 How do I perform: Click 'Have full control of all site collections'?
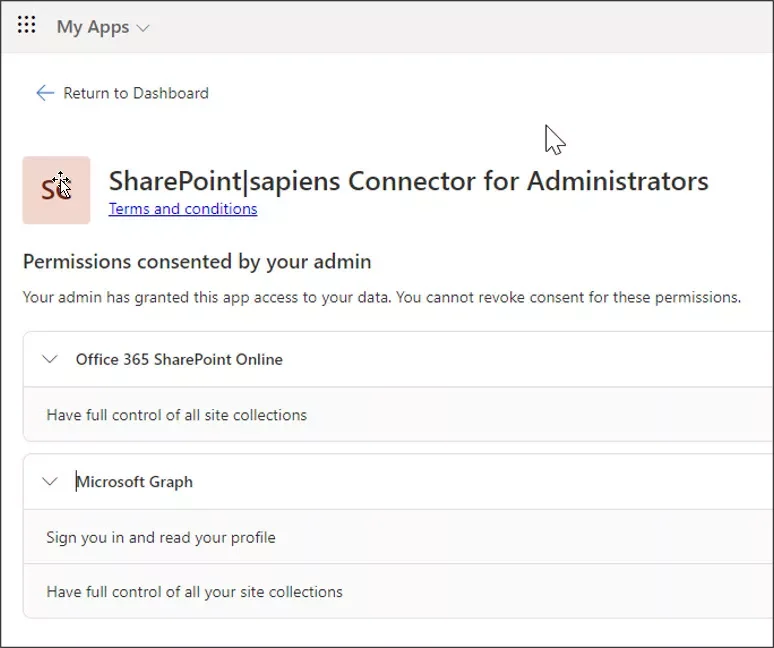coord(177,415)
